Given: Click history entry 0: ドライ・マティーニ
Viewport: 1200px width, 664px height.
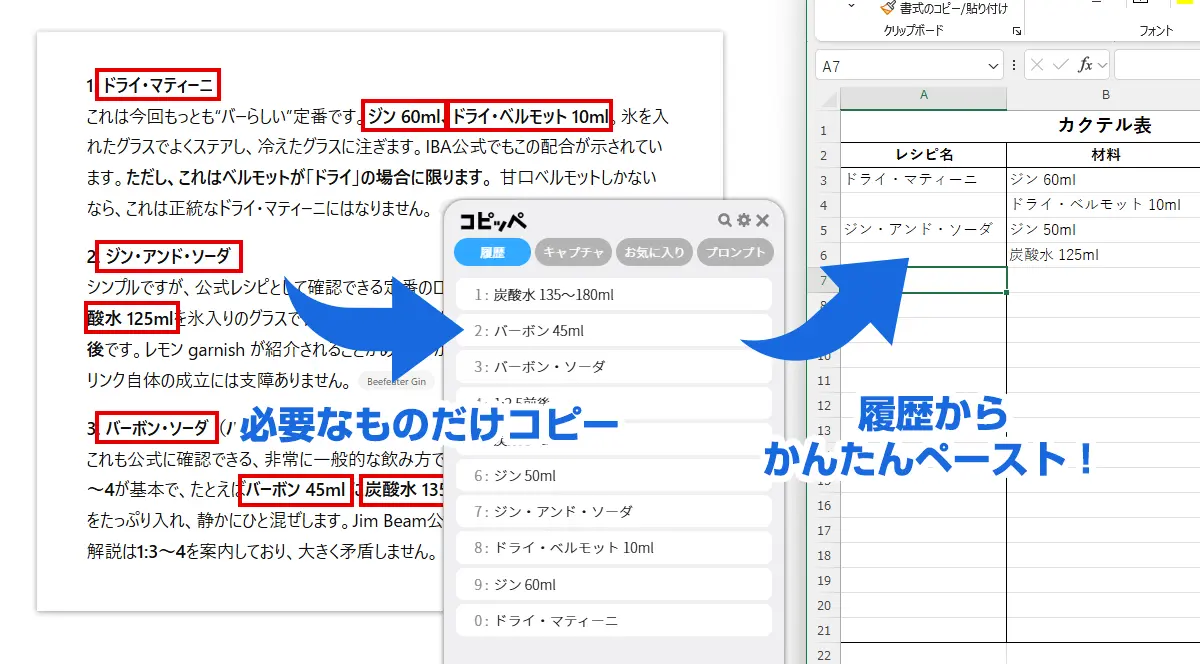Looking at the screenshot, I should [613, 620].
